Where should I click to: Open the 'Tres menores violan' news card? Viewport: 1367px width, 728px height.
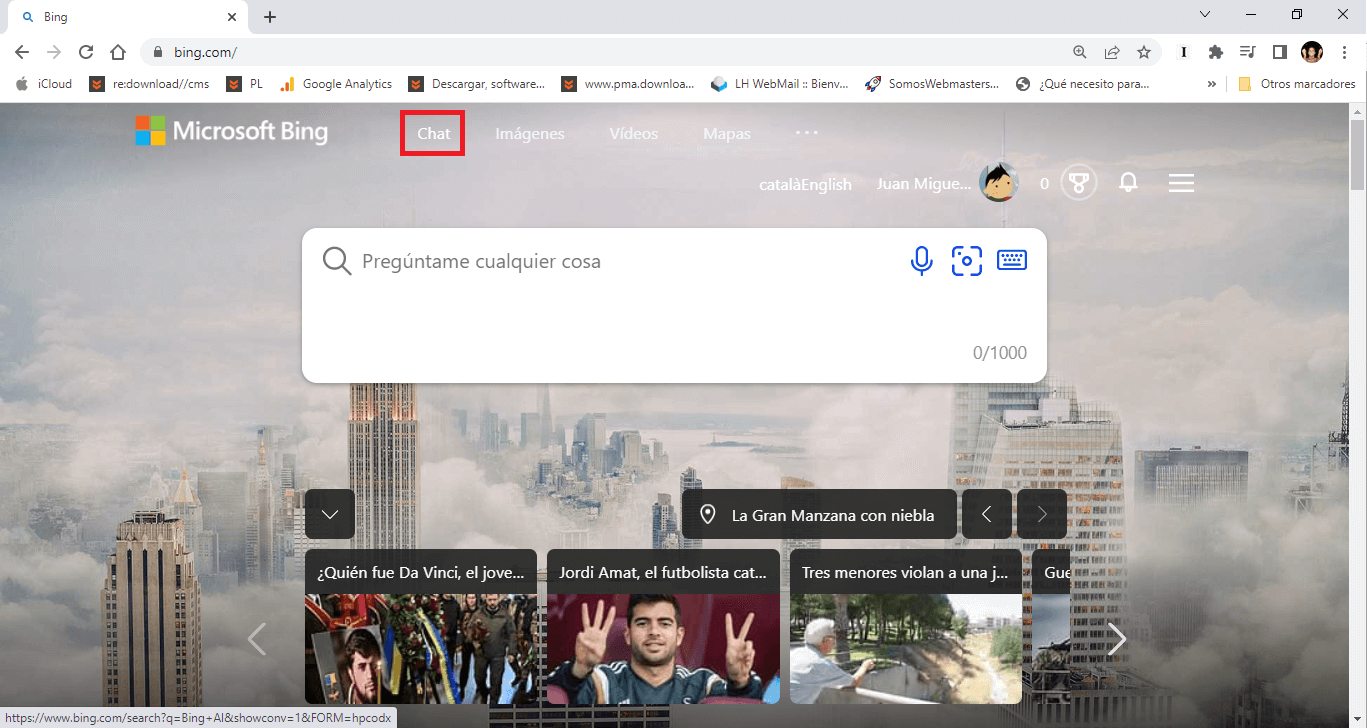[x=906, y=626]
